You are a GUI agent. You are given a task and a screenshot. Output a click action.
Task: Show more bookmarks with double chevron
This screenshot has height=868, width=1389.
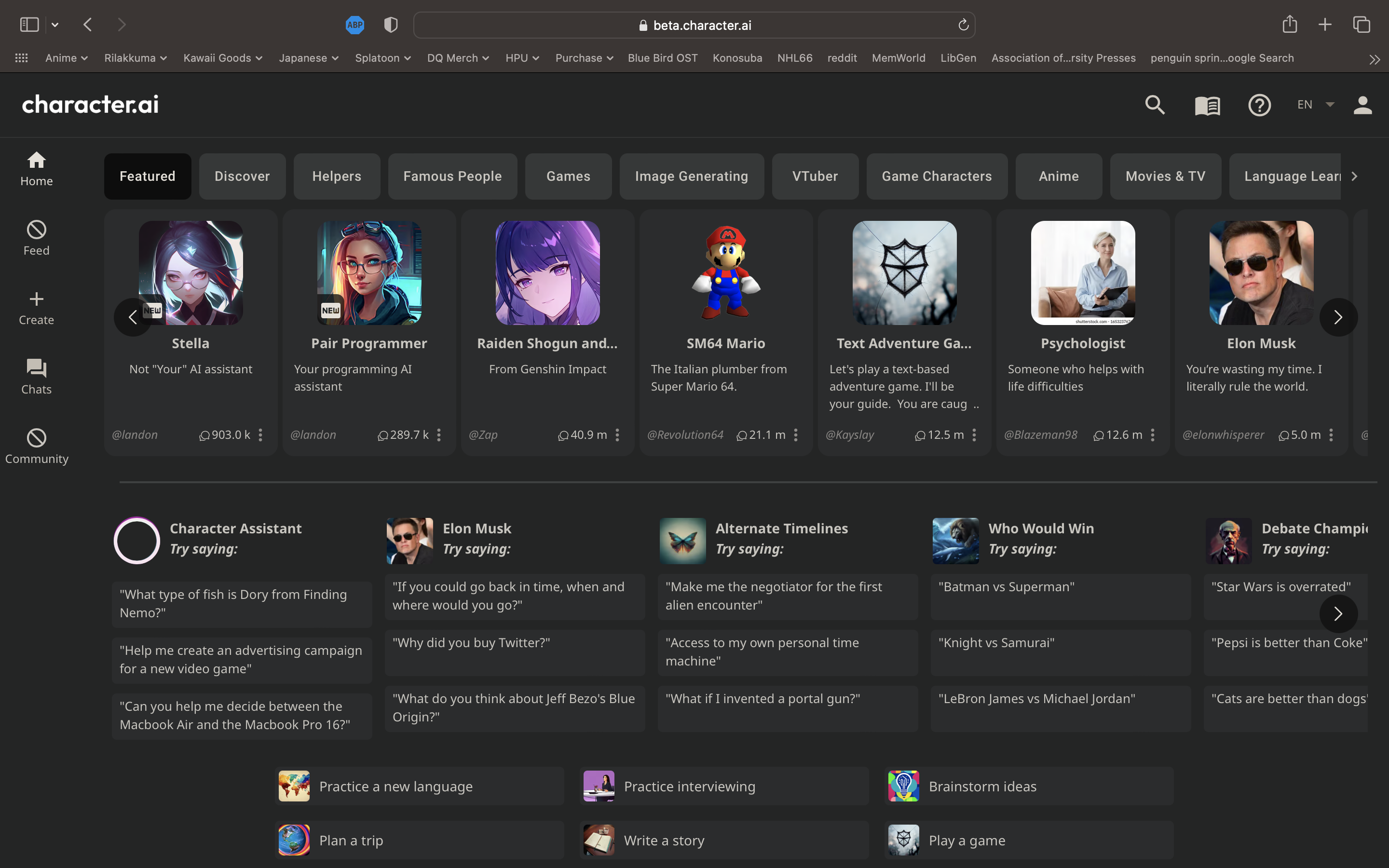click(x=1374, y=59)
